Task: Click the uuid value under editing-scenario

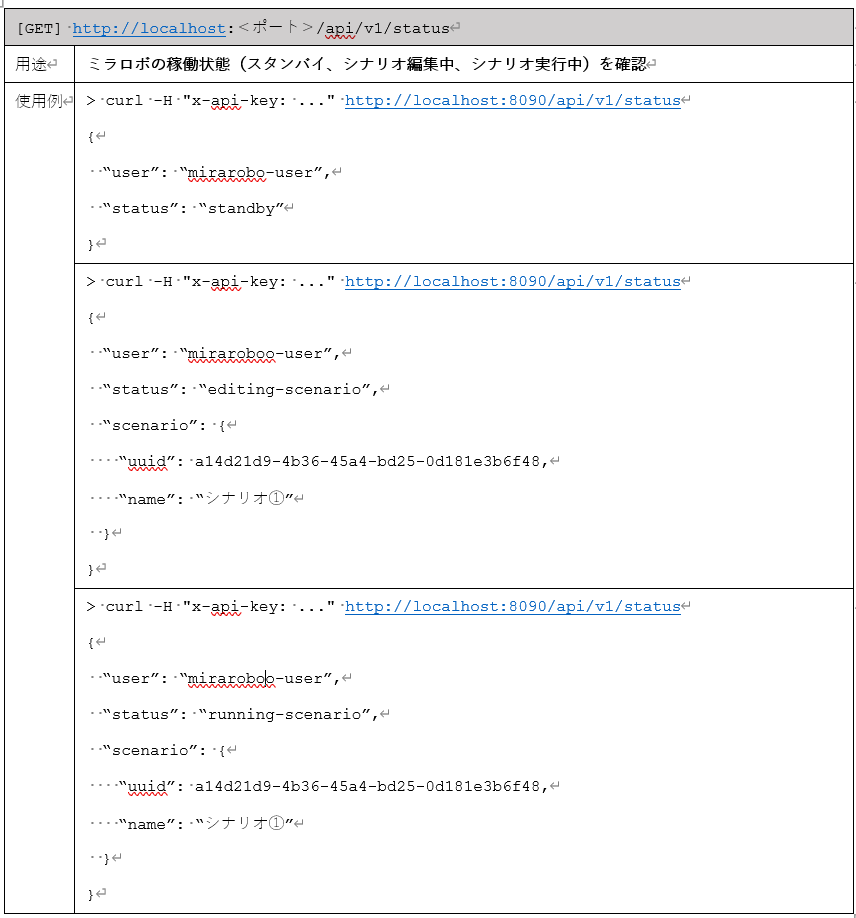Action: point(367,461)
